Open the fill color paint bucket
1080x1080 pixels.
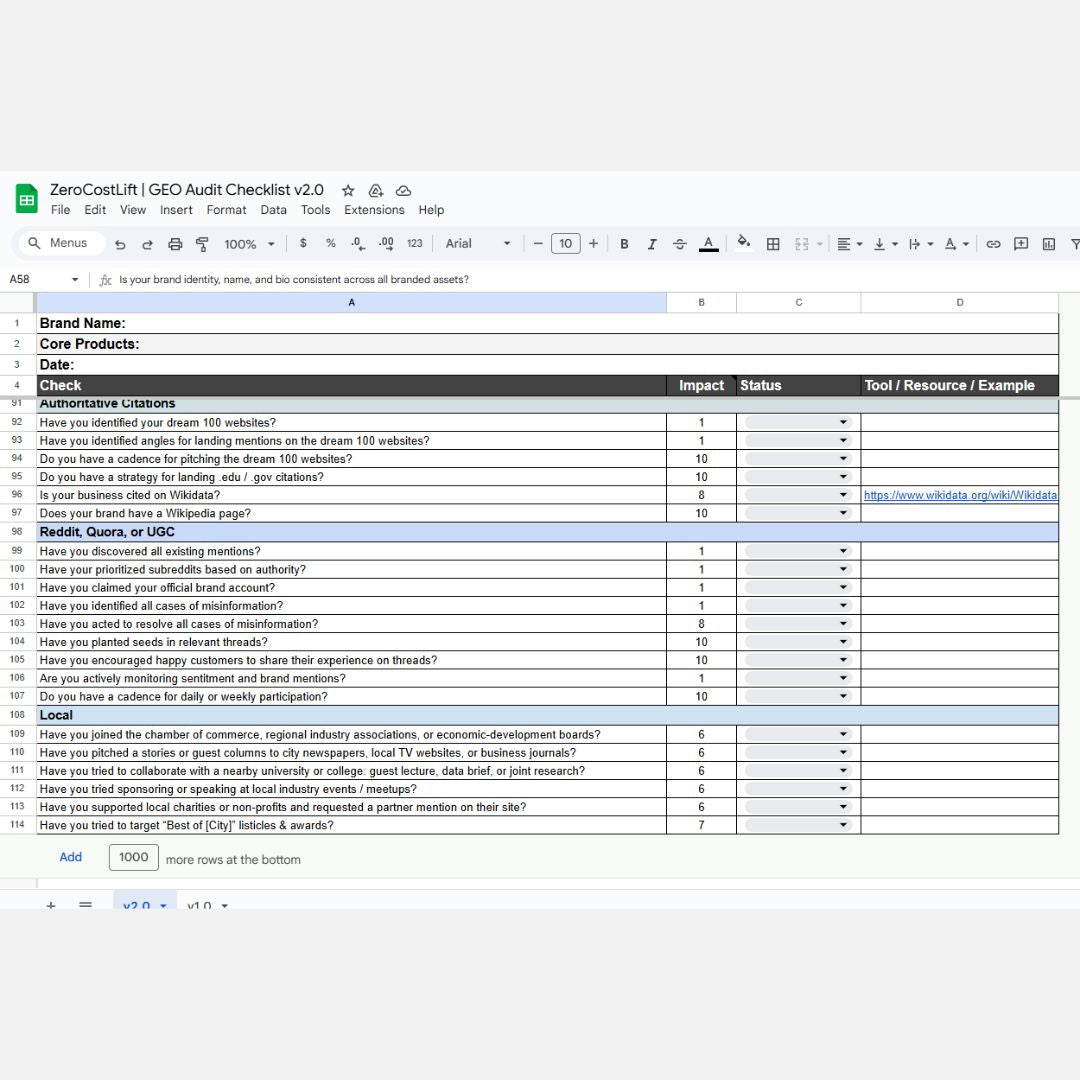click(x=743, y=243)
